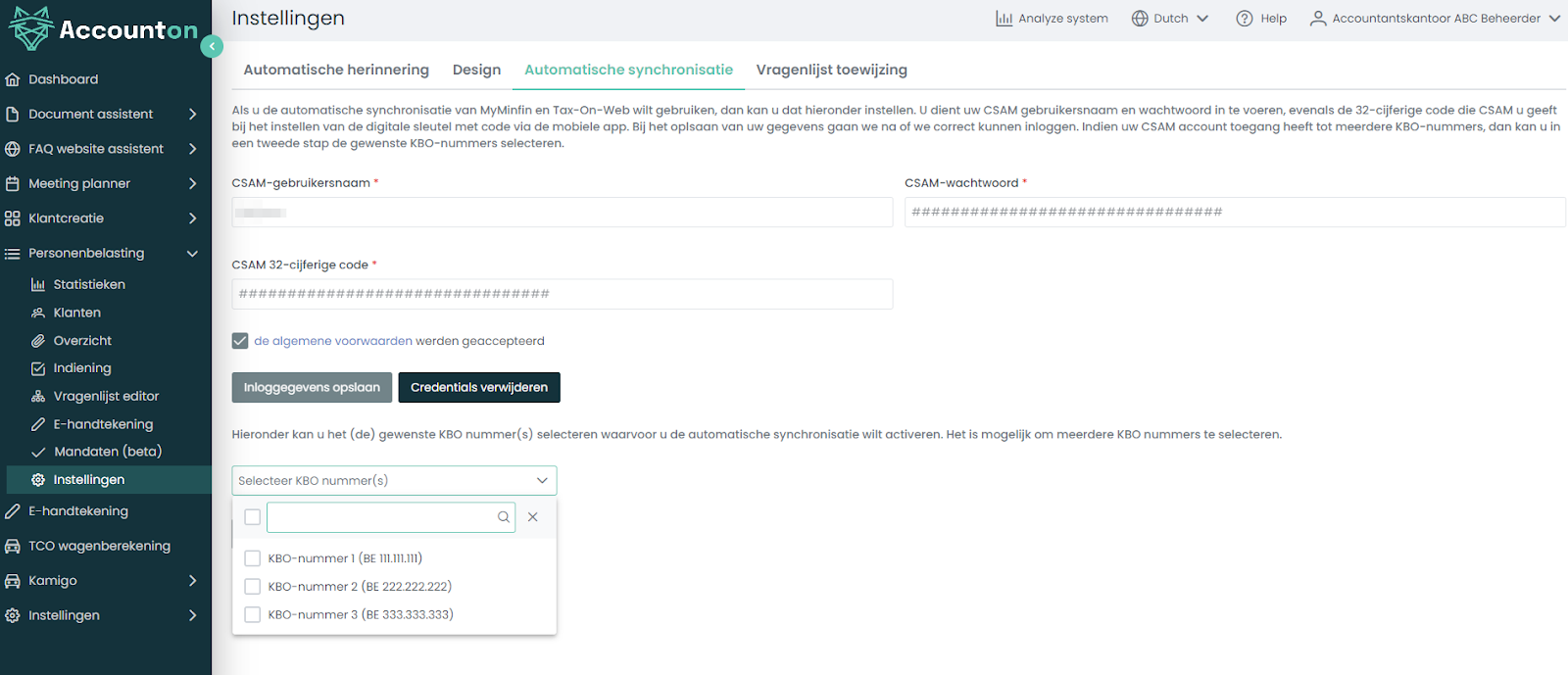The height and width of the screenshot is (675, 1568).
Task: Click the Analyze system chart icon
Action: [x=1004, y=19]
